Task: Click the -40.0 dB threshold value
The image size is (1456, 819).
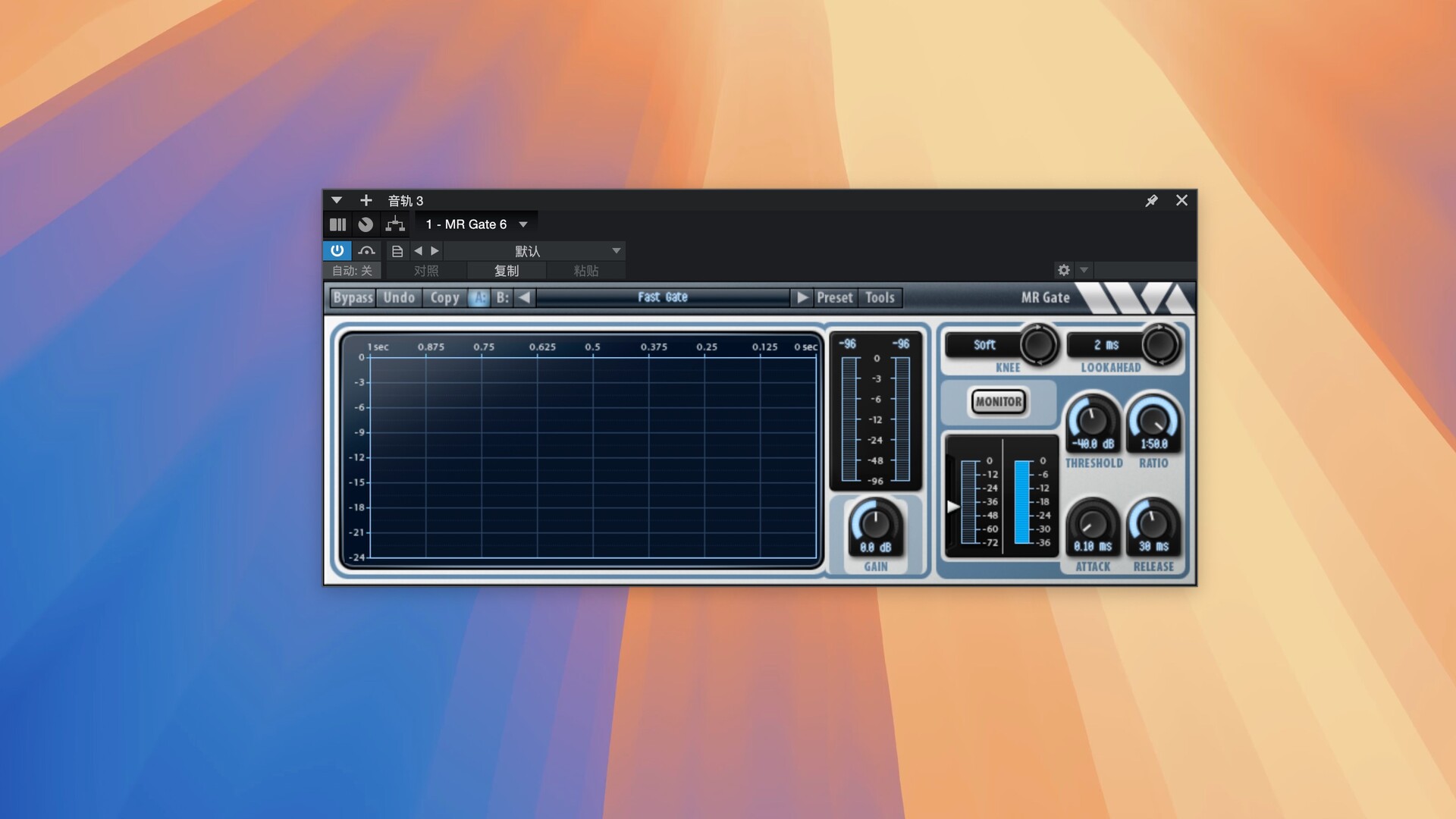Action: point(1093,444)
